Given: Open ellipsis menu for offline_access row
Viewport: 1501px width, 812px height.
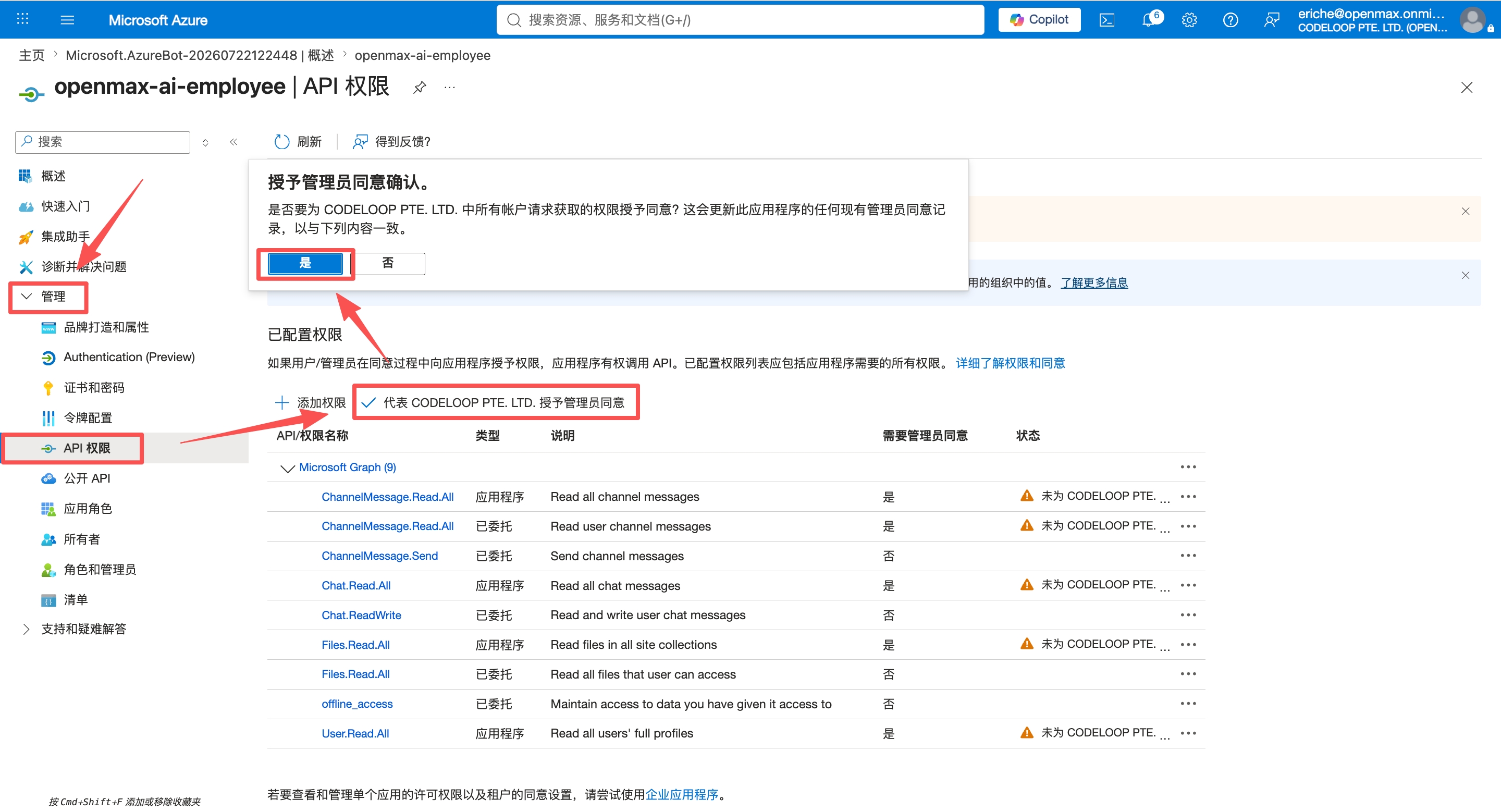Looking at the screenshot, I should click(x=1188, y=704).
